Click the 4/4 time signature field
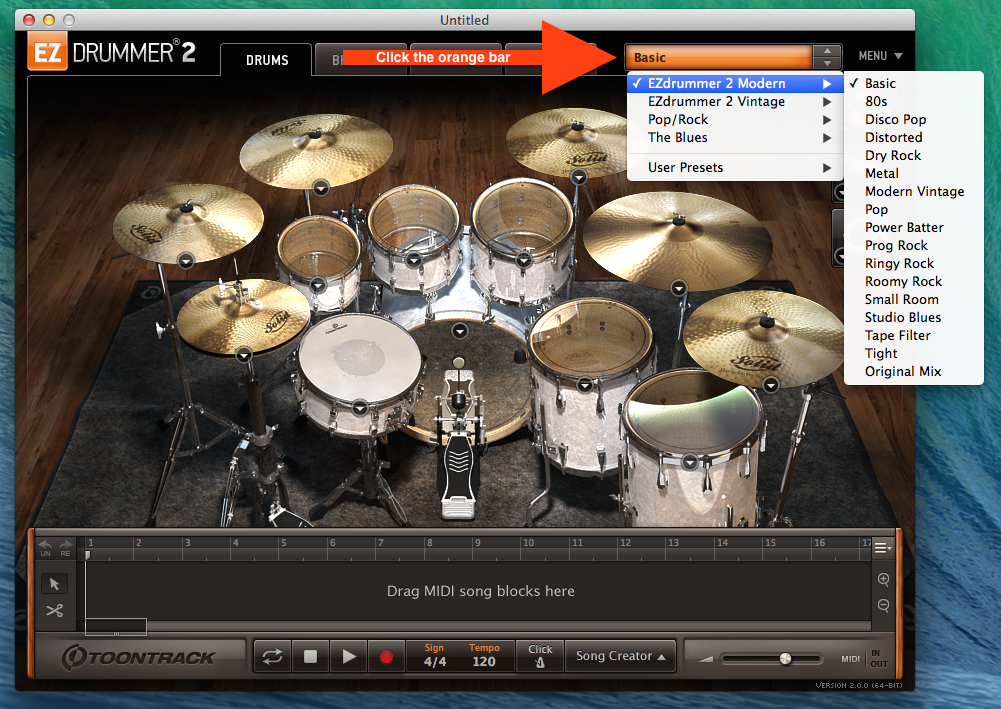This screenshot has height=709, width=1001. tap(435, 656)
